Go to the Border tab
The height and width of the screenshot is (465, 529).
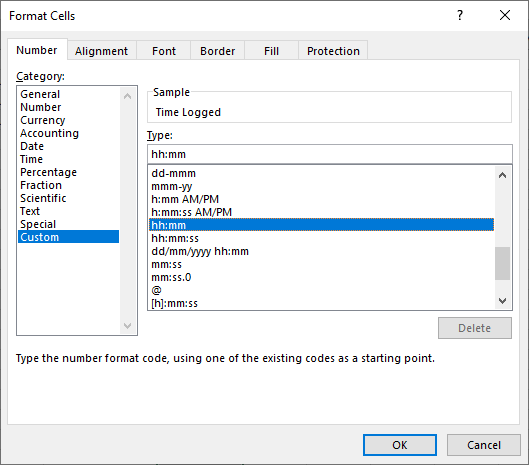(x=217, y=51)
